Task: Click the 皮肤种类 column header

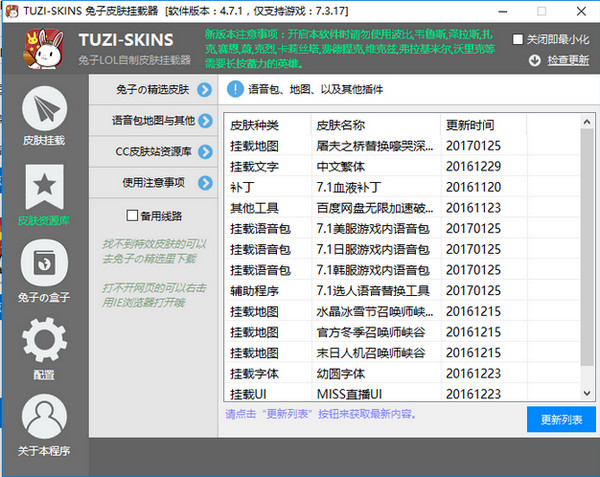Action: coord(268,125)
